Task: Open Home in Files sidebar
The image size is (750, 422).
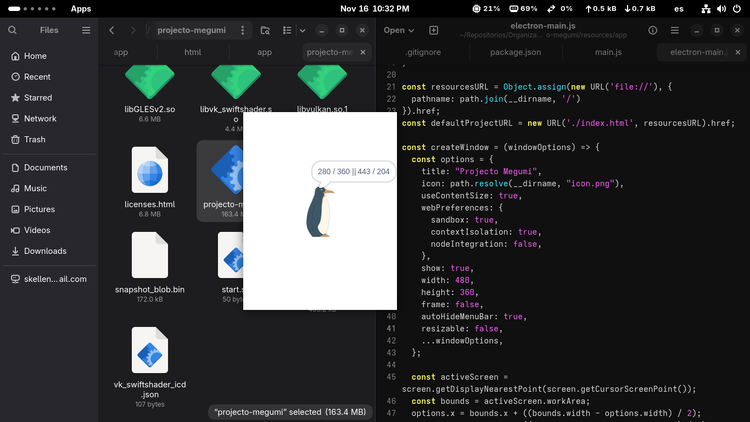Action: (49, 56)
